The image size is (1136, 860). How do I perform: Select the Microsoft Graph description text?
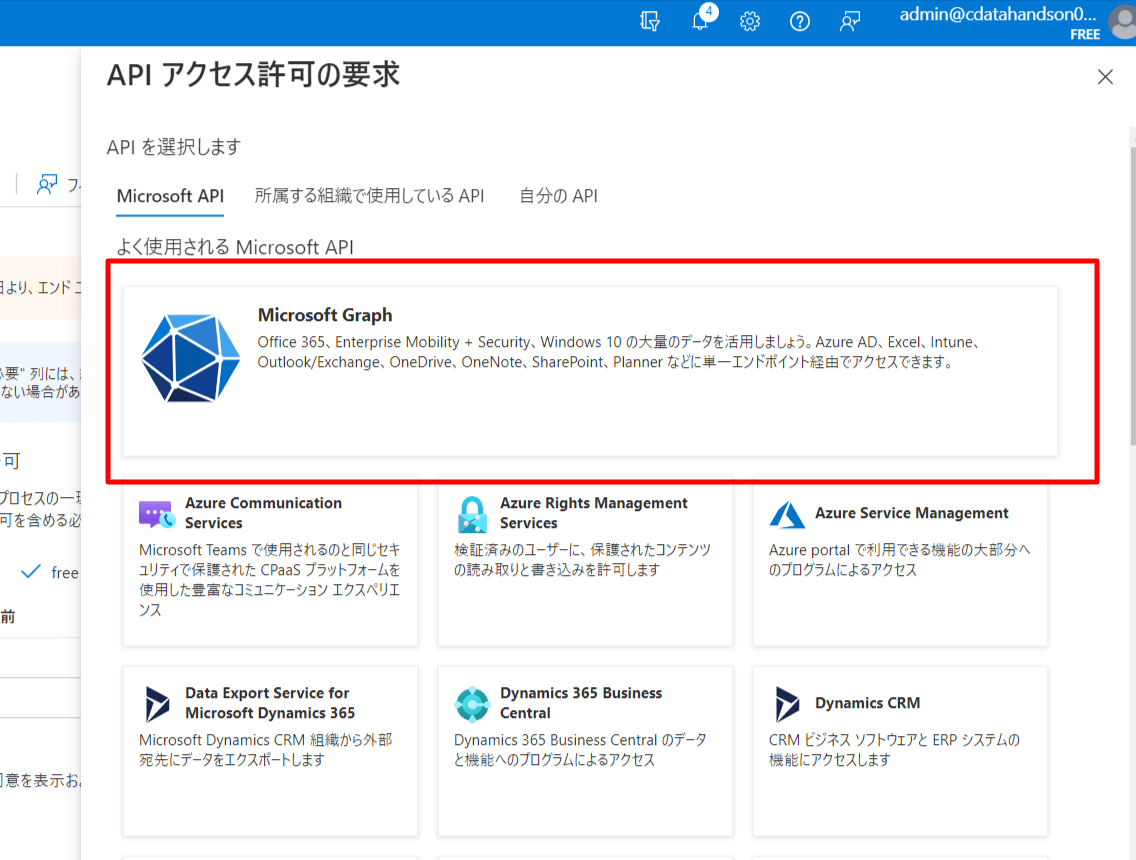(619, 352)
